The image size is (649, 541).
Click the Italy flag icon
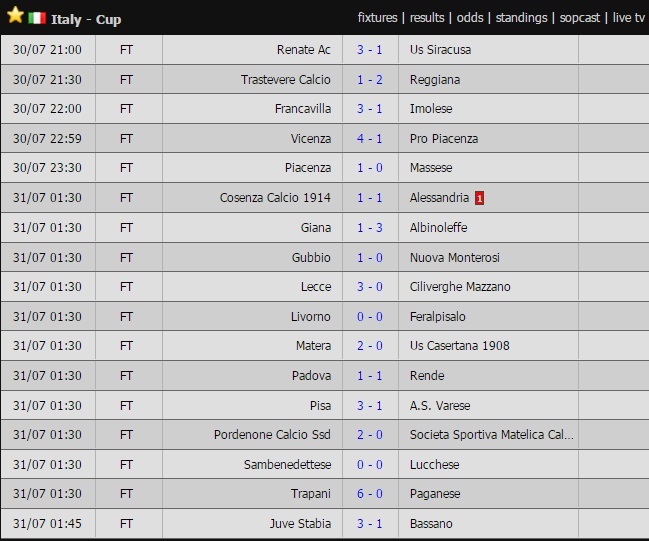pos(37,18)
